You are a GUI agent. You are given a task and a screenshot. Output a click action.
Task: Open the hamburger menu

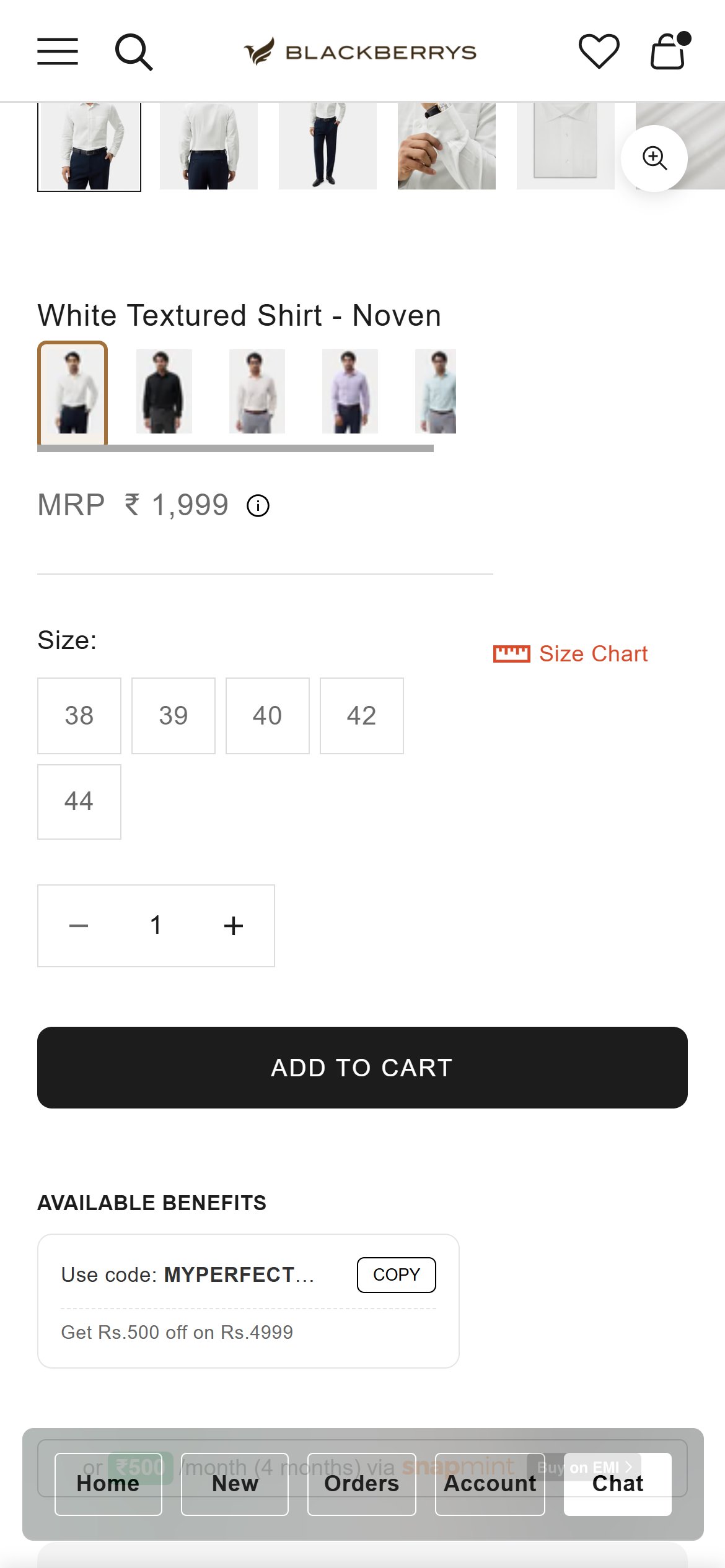[58, 51]
